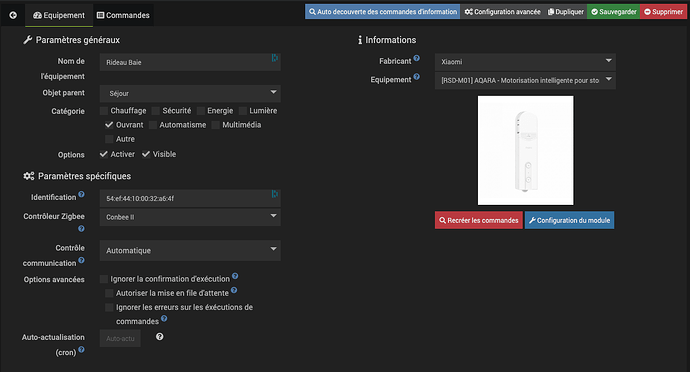Switch to the Commandes tab
The height and width of the screenshot is (372, 690).
(123, 15)
